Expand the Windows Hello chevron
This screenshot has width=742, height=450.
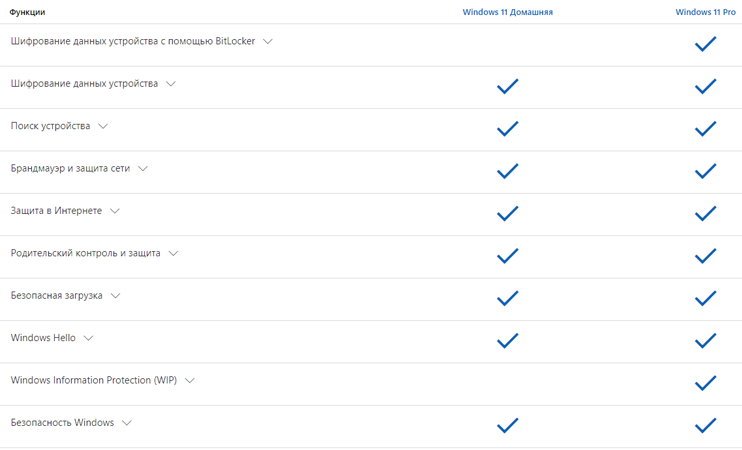tap(88, 338)
